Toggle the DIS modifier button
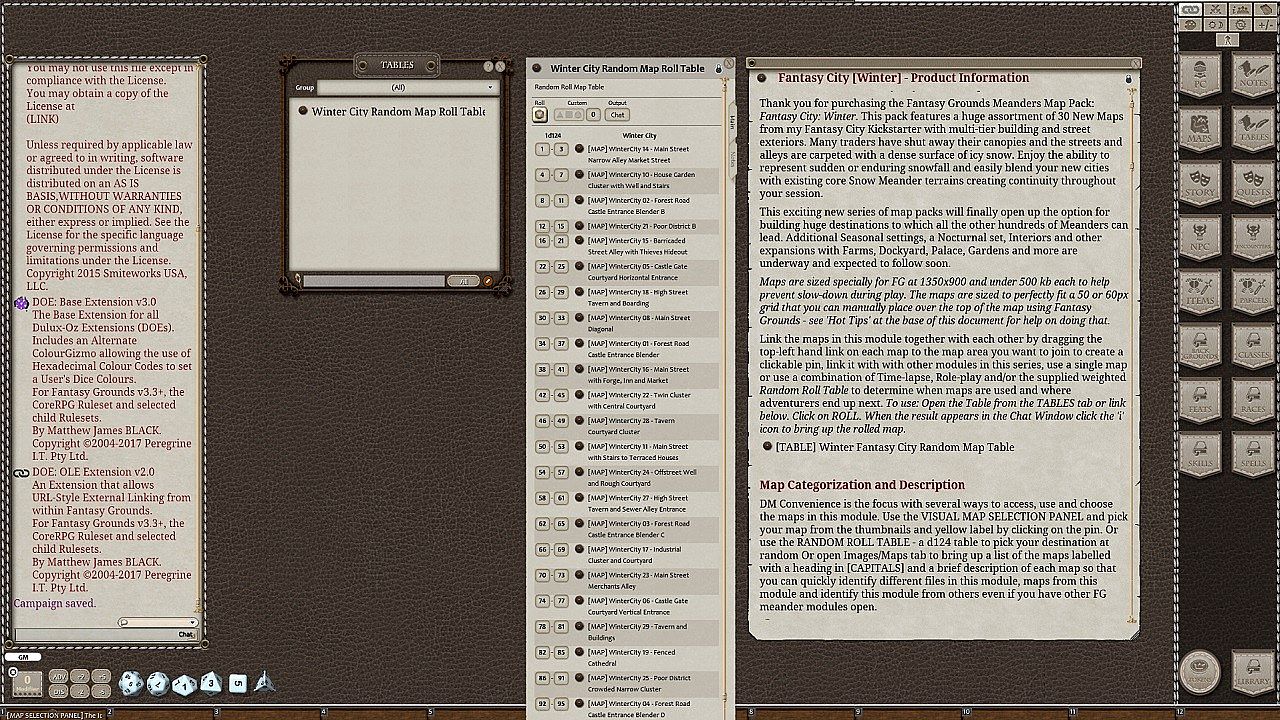Image resolution: width=1280 pixels, height=720 pixels. pyautogui.click(x=58, y=691)
